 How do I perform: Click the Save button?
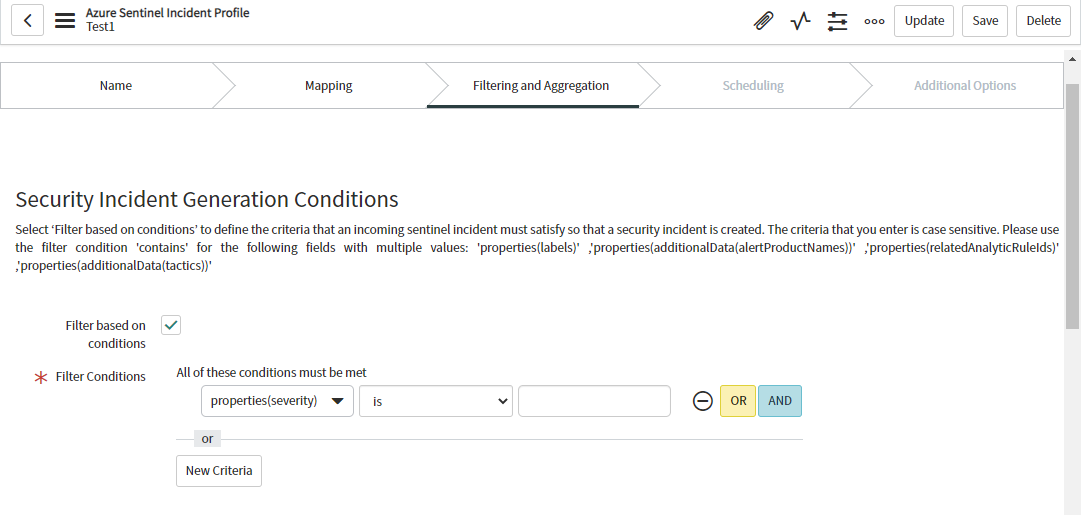click(x=984, y=21)
